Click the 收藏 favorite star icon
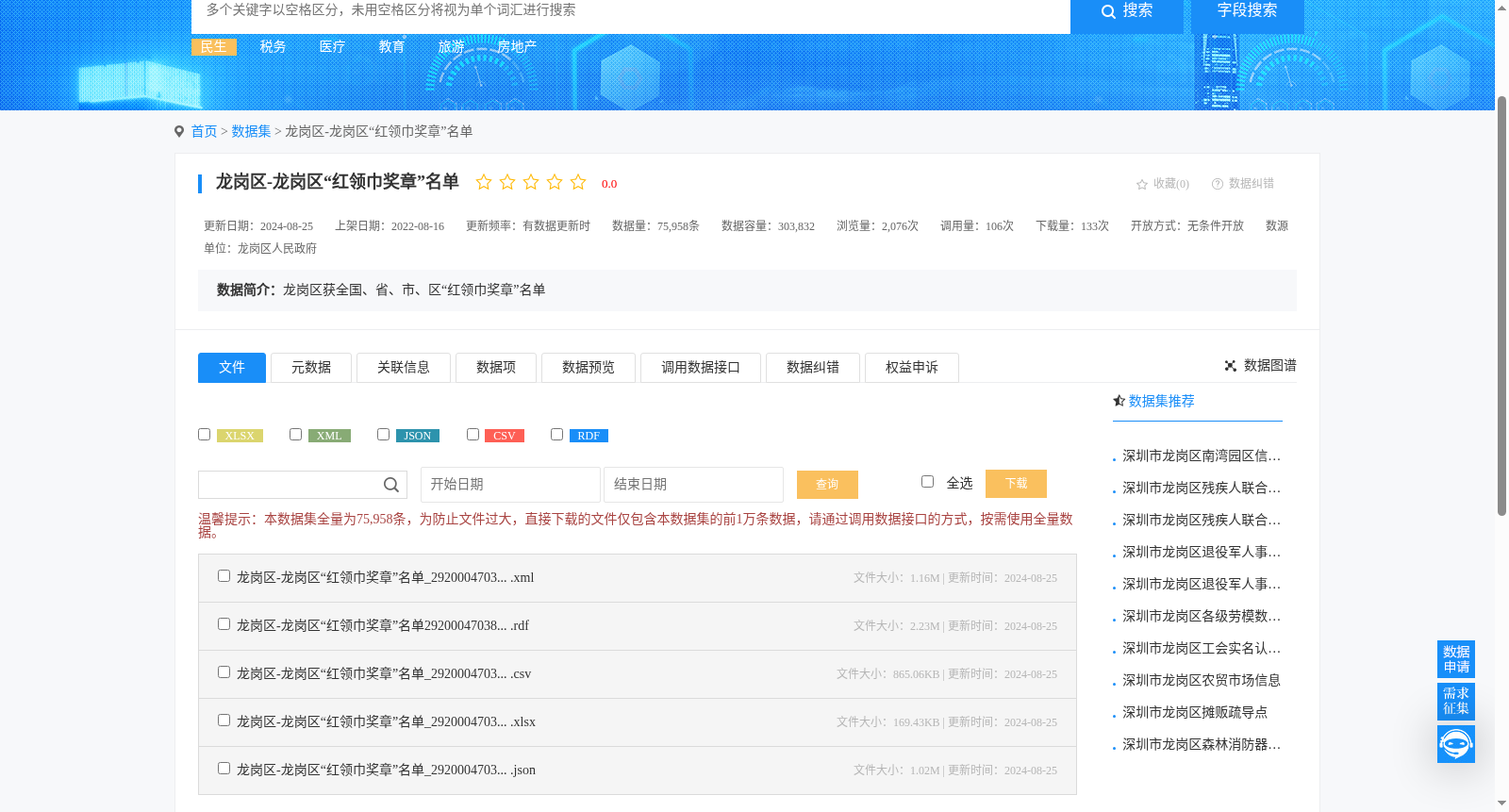The image size is (1509, 812). pos(1142,184)
